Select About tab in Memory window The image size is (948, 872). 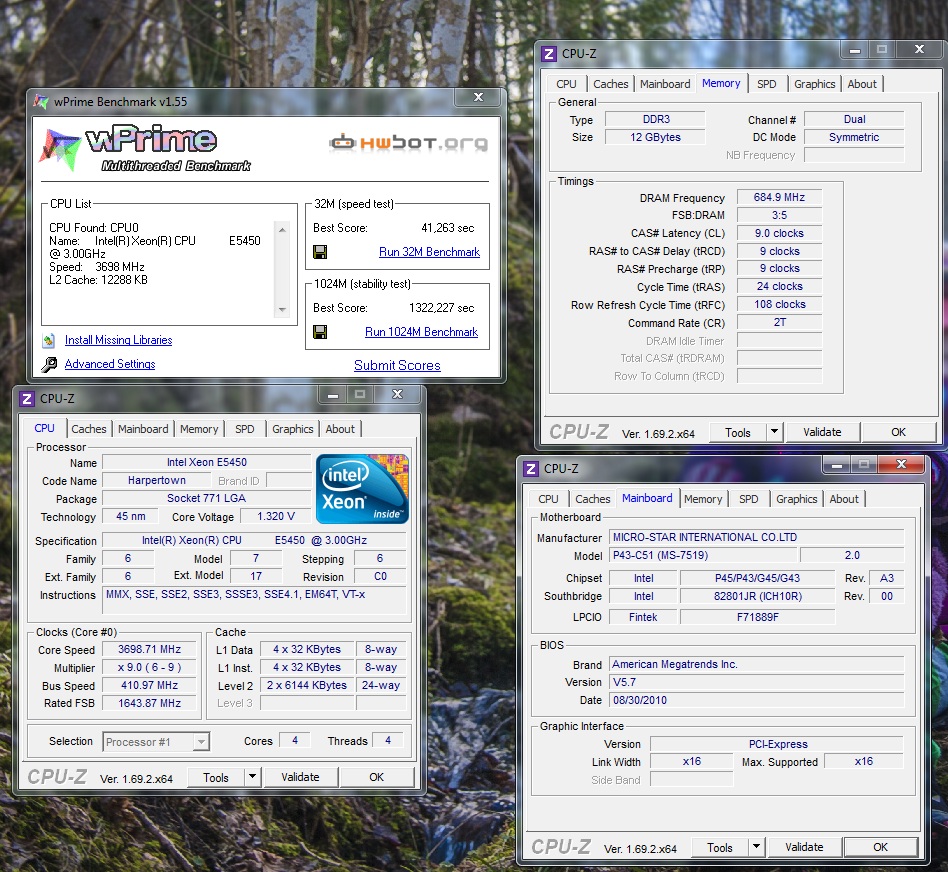pyautogui.click(x=862, y=84)
